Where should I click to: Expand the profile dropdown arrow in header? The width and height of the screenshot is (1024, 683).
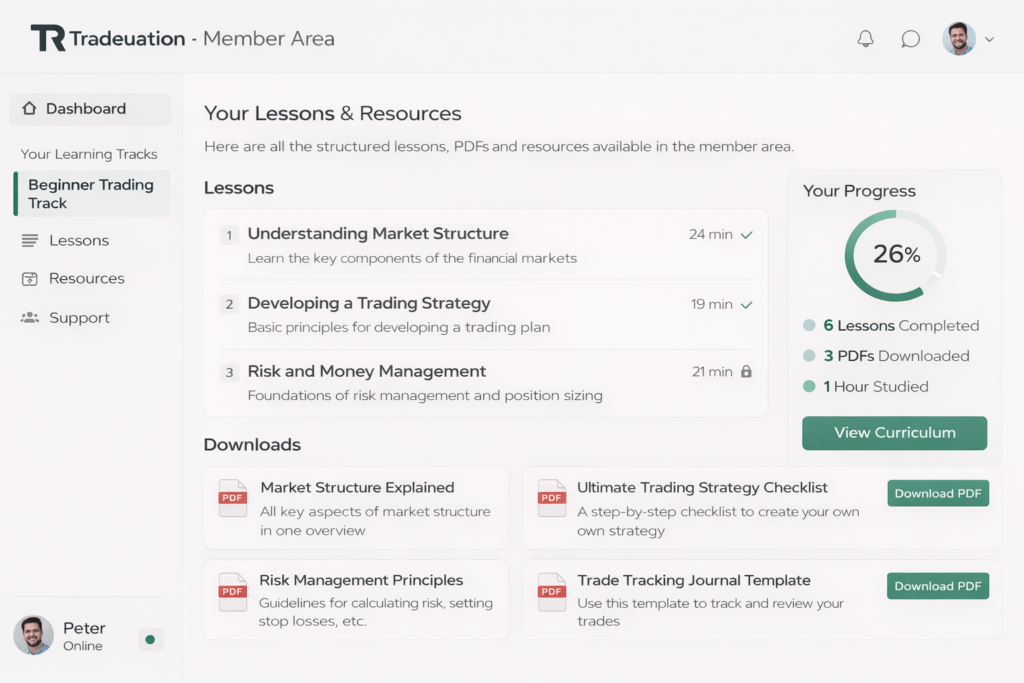990,40
